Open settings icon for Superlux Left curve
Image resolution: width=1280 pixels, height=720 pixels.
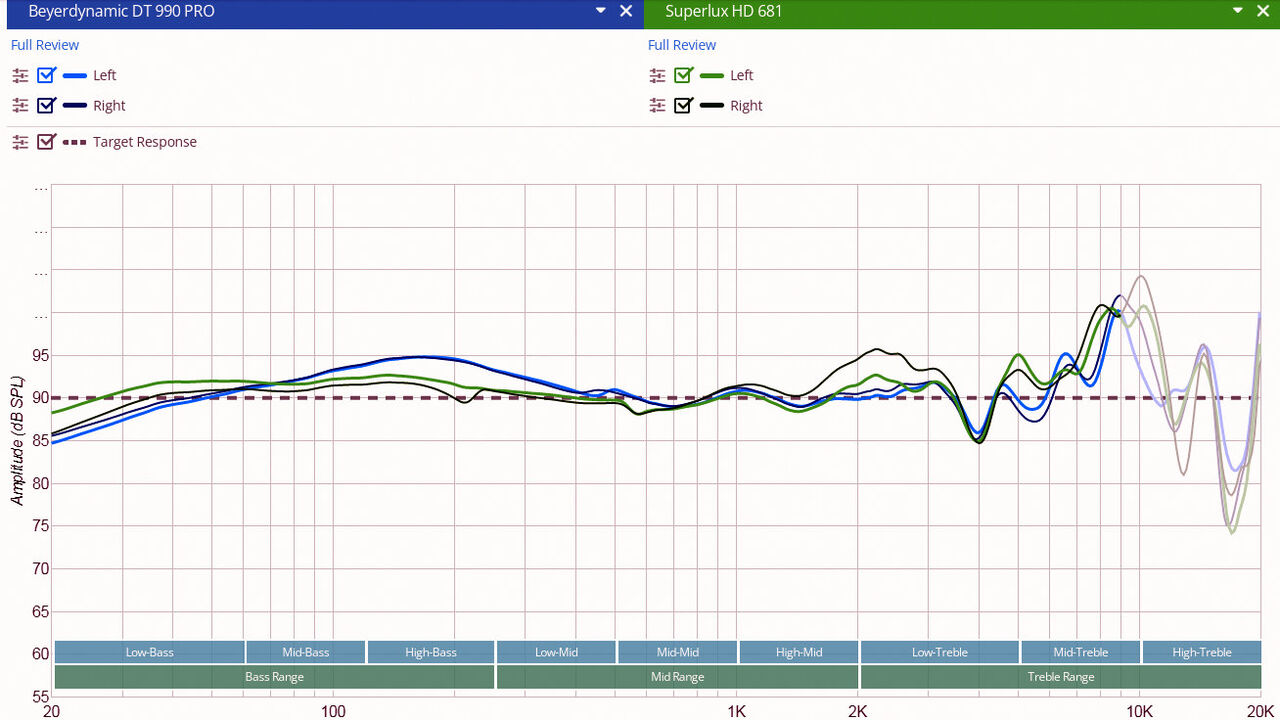(657, 75)
